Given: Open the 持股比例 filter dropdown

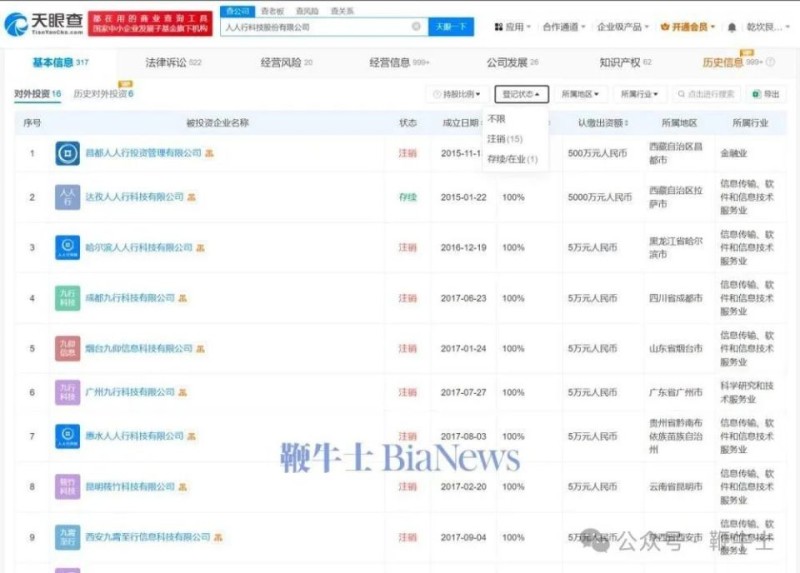Looking at the screenshot, I should click(457, 94).
